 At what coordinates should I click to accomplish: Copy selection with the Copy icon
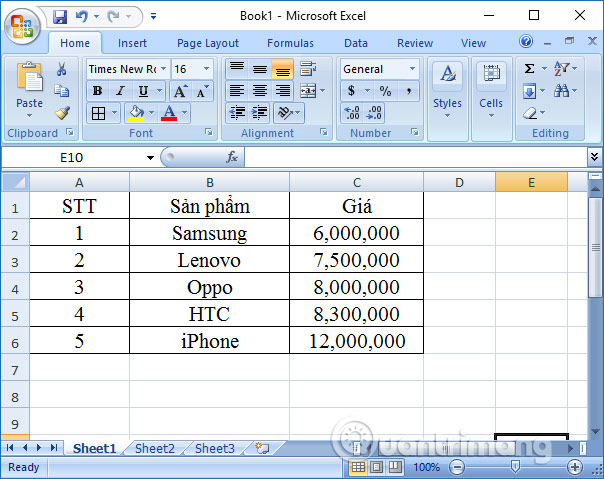(61, 91)
